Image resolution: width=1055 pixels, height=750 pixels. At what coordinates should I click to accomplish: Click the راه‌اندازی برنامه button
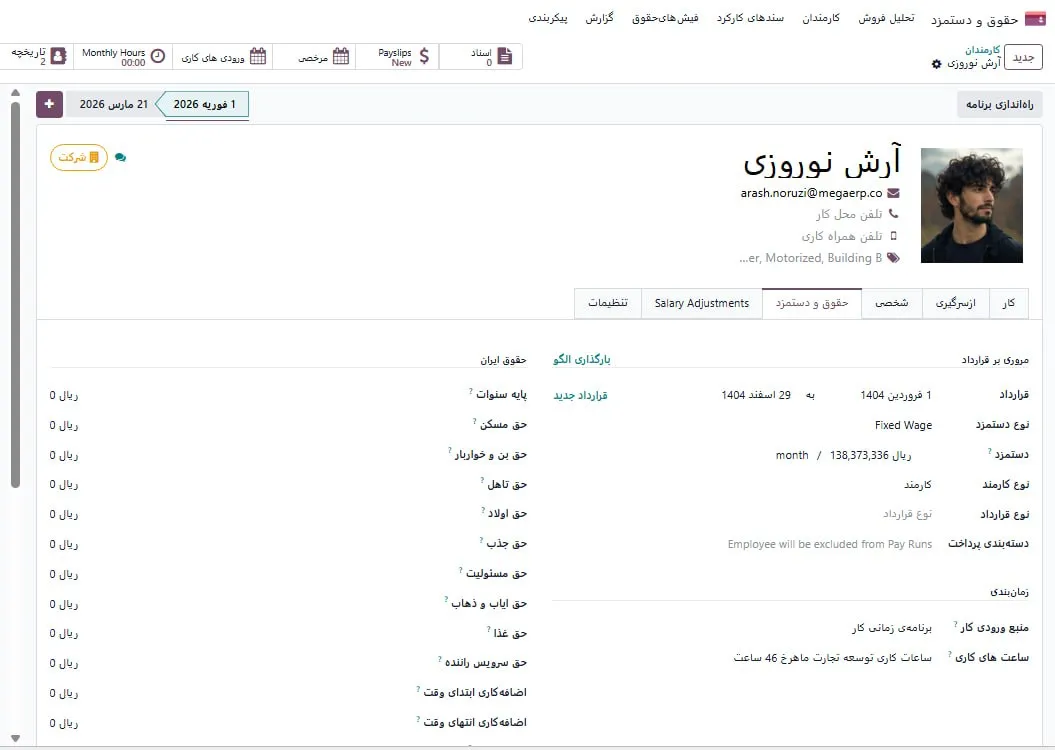pos(1000,104)
